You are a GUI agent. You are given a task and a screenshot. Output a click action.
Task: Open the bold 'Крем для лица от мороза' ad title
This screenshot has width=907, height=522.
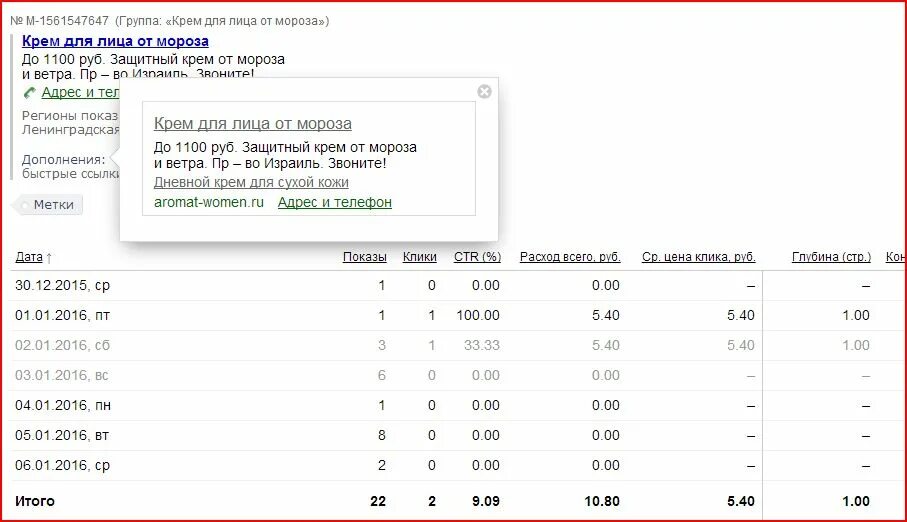tap(115, 41)
